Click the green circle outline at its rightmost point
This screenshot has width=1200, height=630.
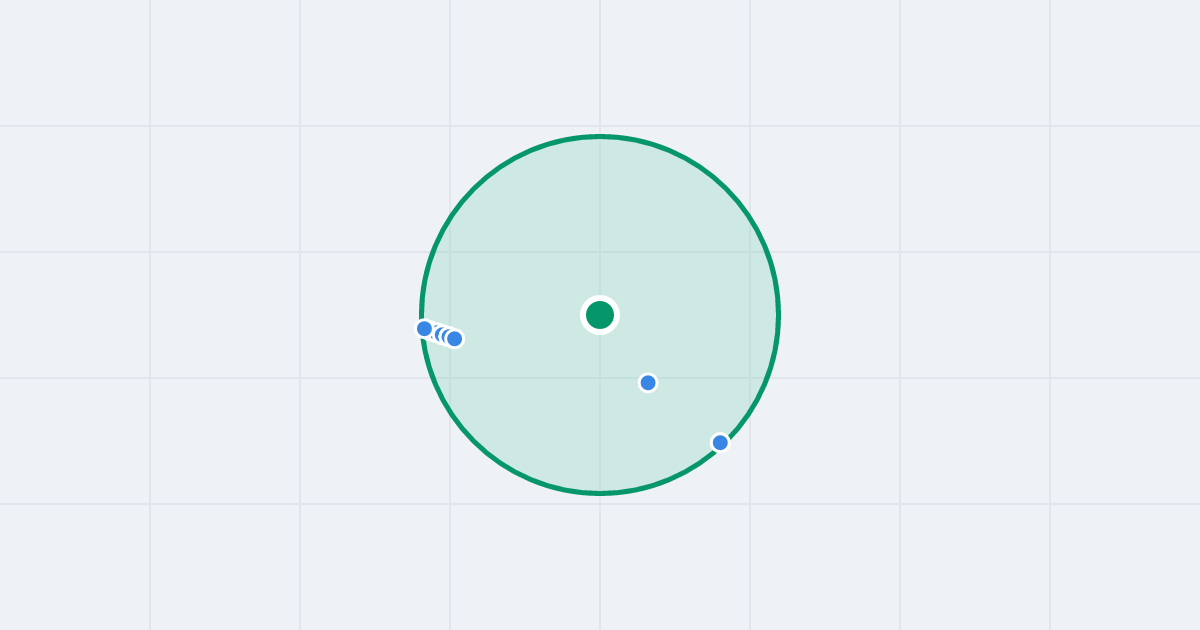778,315
